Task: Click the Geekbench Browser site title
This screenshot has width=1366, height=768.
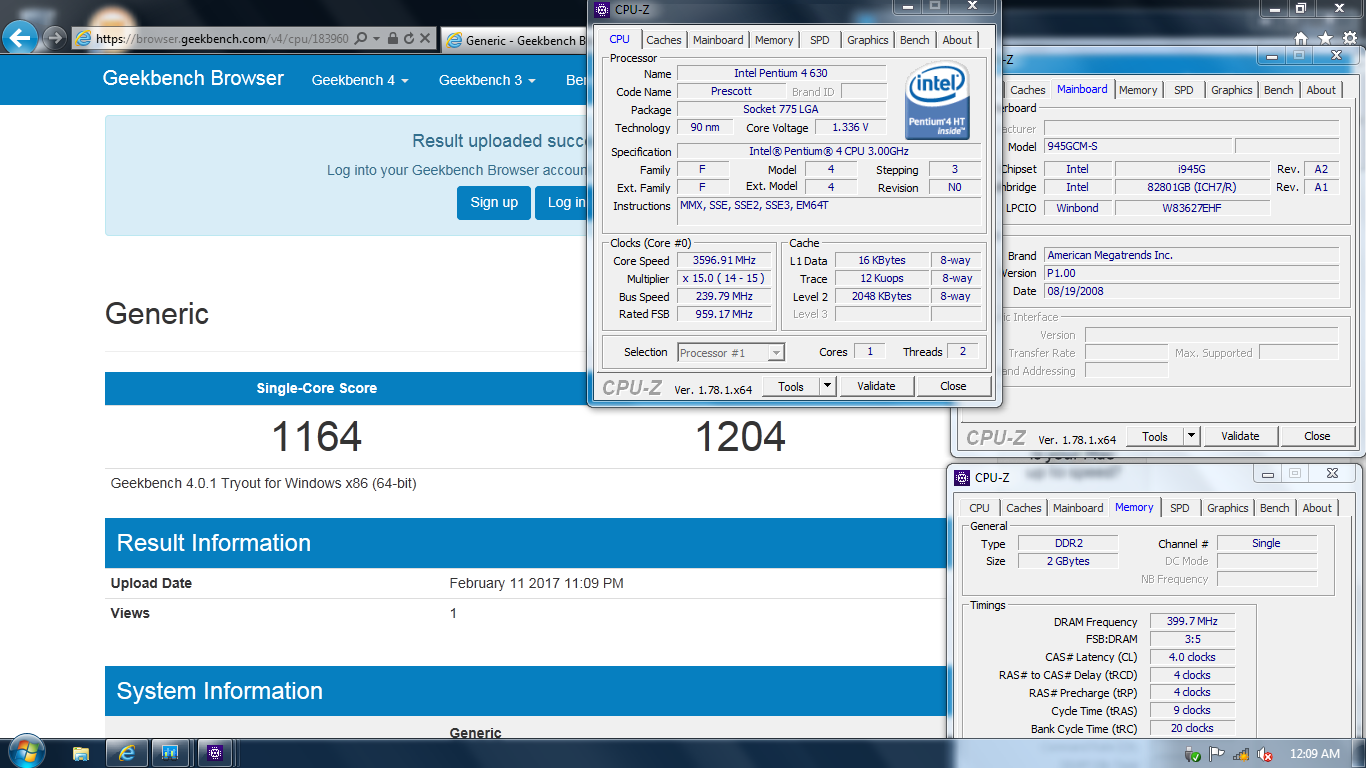Action: (193, 78)
